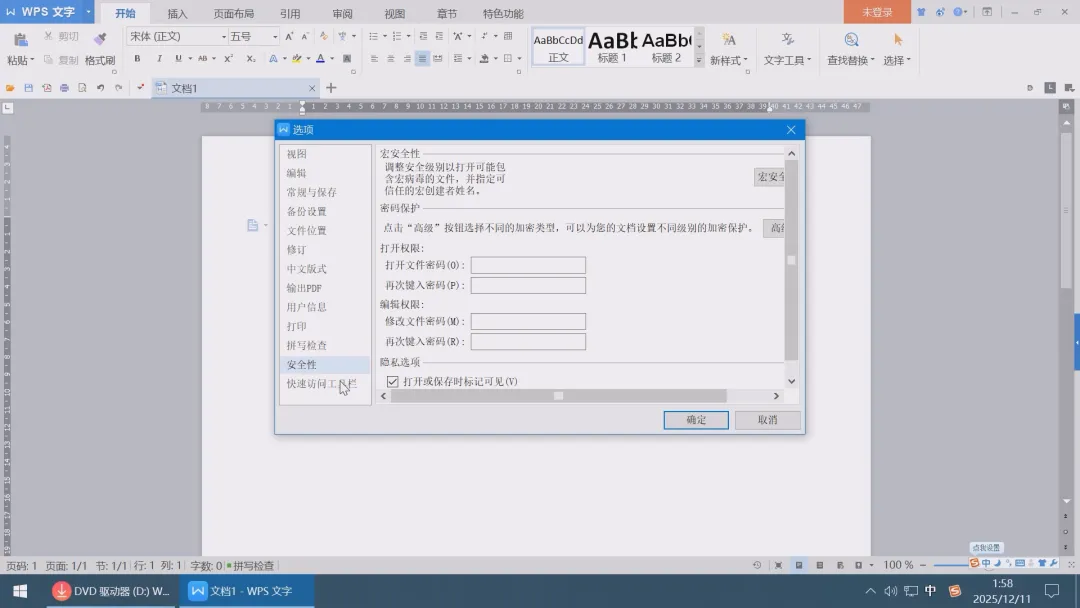This screenshot has height=608, width=1080.
Task: Expand the underline style dropdown arrow
Action: 190,59
